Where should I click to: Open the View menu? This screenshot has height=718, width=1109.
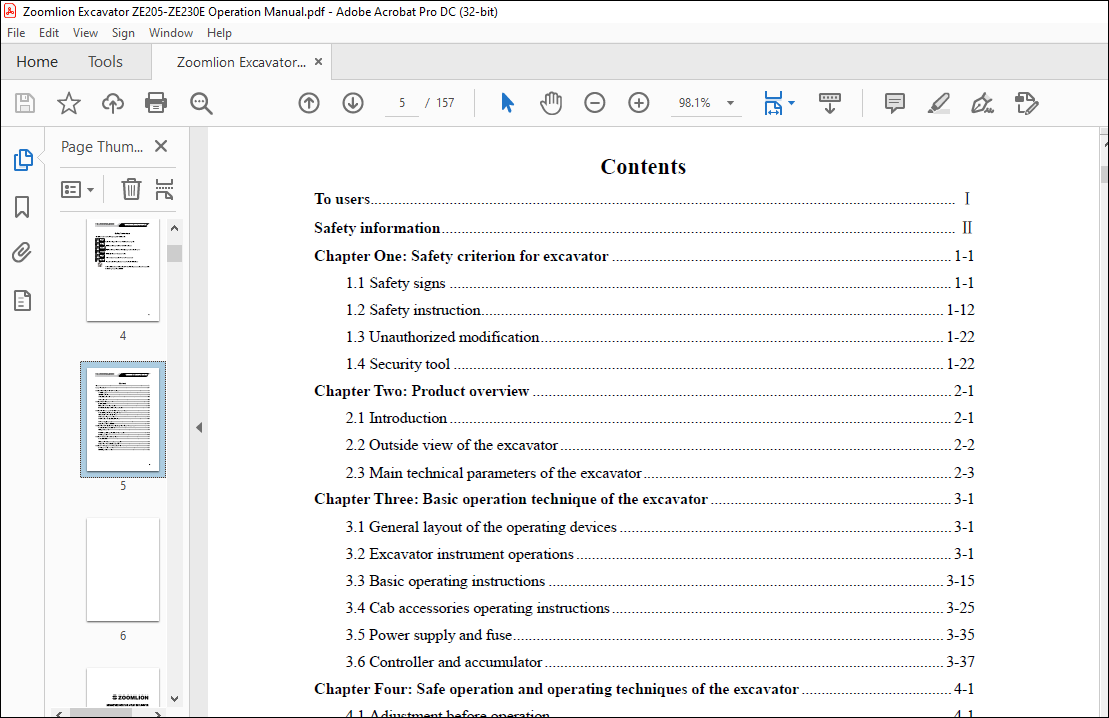pos(85,33)
